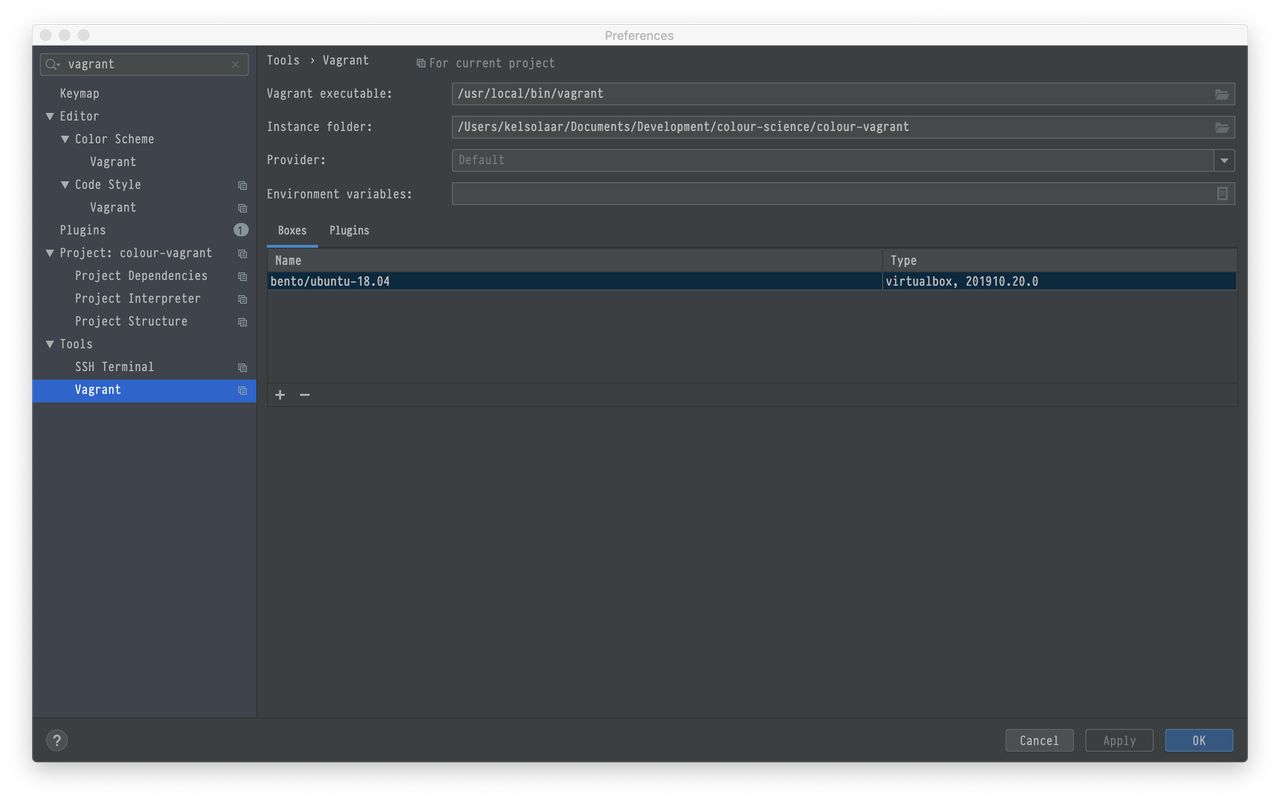Collapse the Tools tree node
This screenshot has height=802, width=1280.
pyautogui.click(x=50, y=344)
